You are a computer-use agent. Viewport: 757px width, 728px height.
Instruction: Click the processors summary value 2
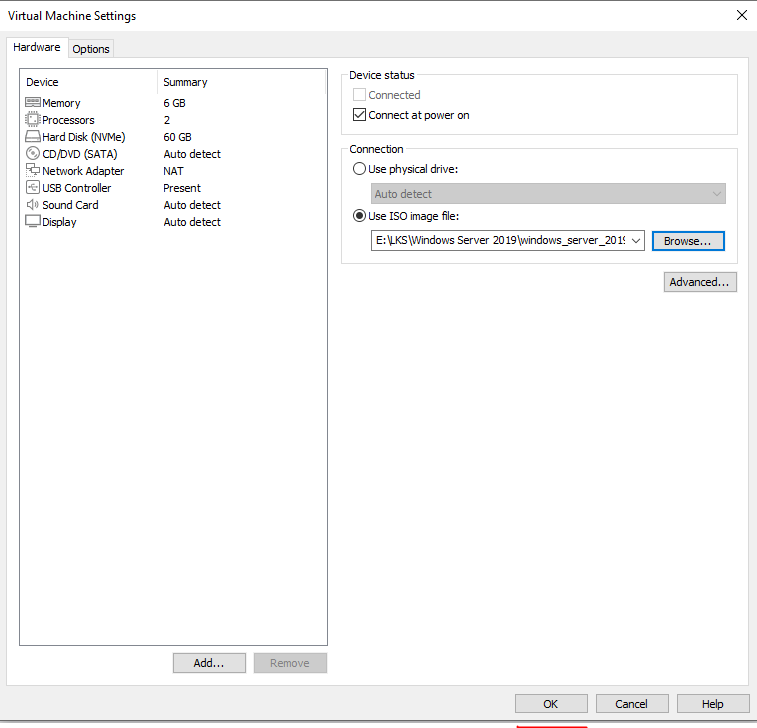167,120
